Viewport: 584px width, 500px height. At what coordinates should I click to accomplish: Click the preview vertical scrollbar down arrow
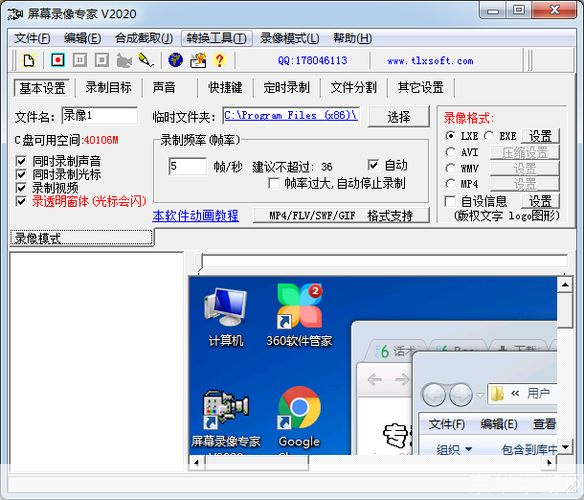565,446
